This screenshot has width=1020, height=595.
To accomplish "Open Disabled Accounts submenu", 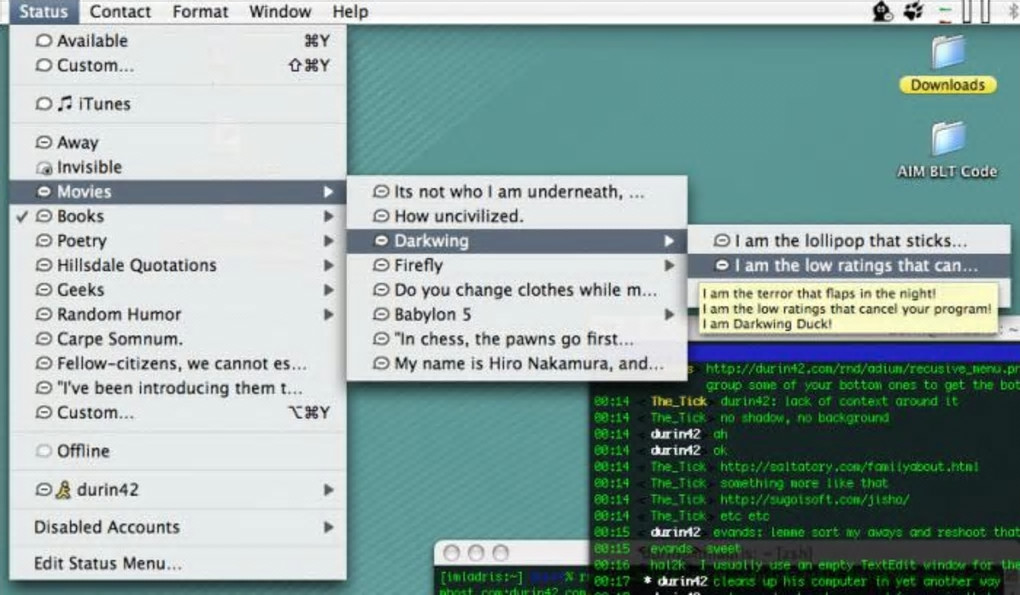I will 178,527.
